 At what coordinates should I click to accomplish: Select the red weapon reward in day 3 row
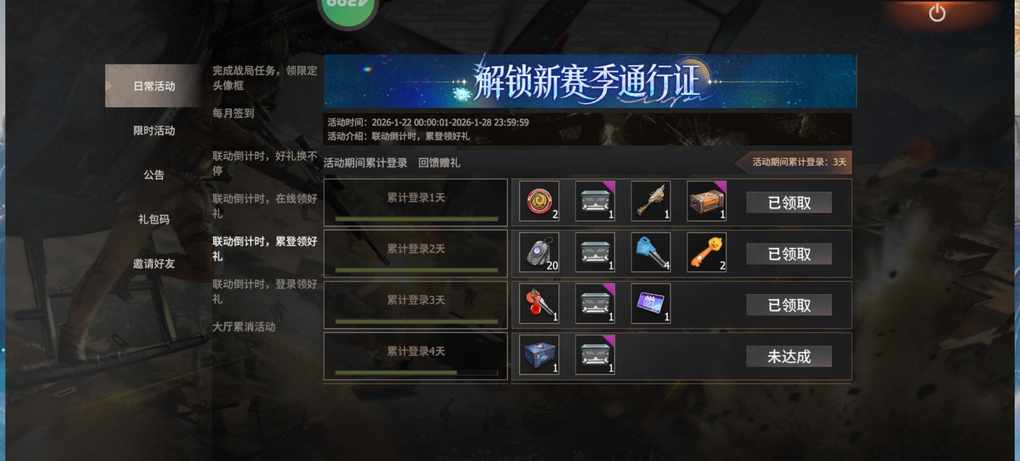click(x=539, y=304)
